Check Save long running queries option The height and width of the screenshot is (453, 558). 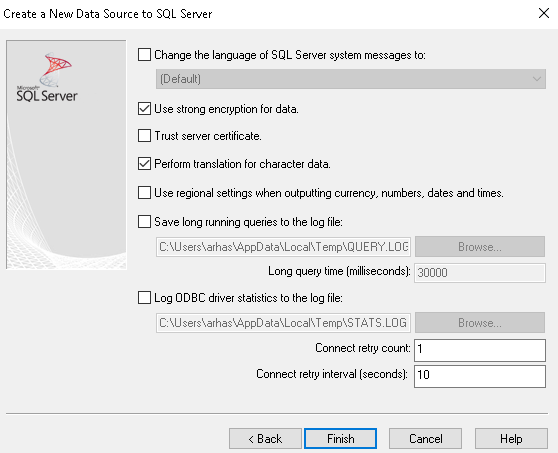tap(144, 222)
